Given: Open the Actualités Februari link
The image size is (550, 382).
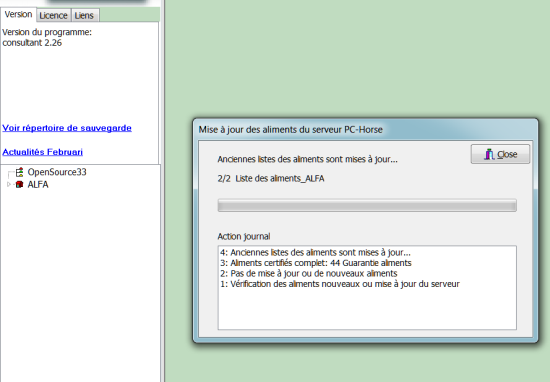Looking at the screenshot, I should tap(42, 152).
